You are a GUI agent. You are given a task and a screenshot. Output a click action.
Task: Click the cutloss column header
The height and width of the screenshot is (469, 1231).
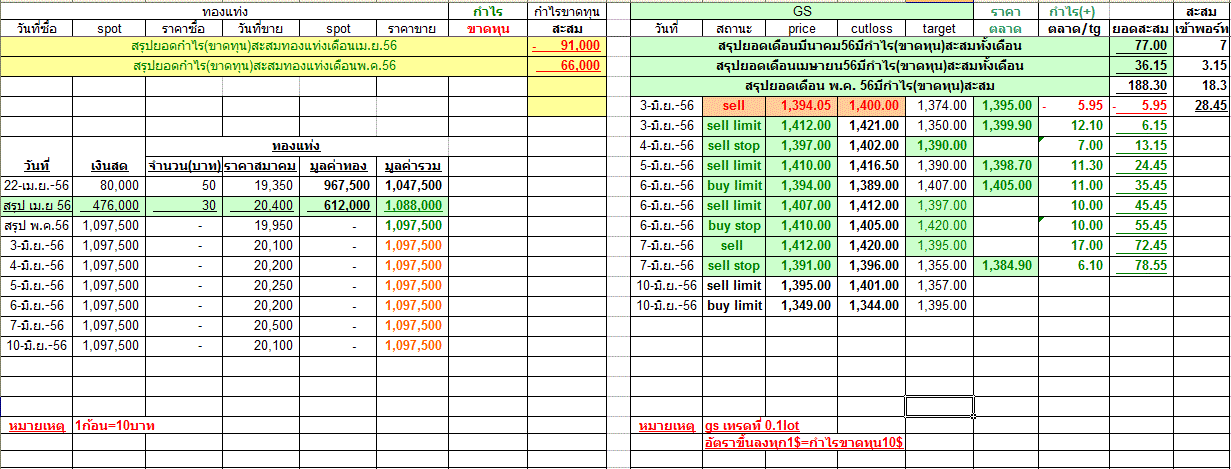point(871,28)
